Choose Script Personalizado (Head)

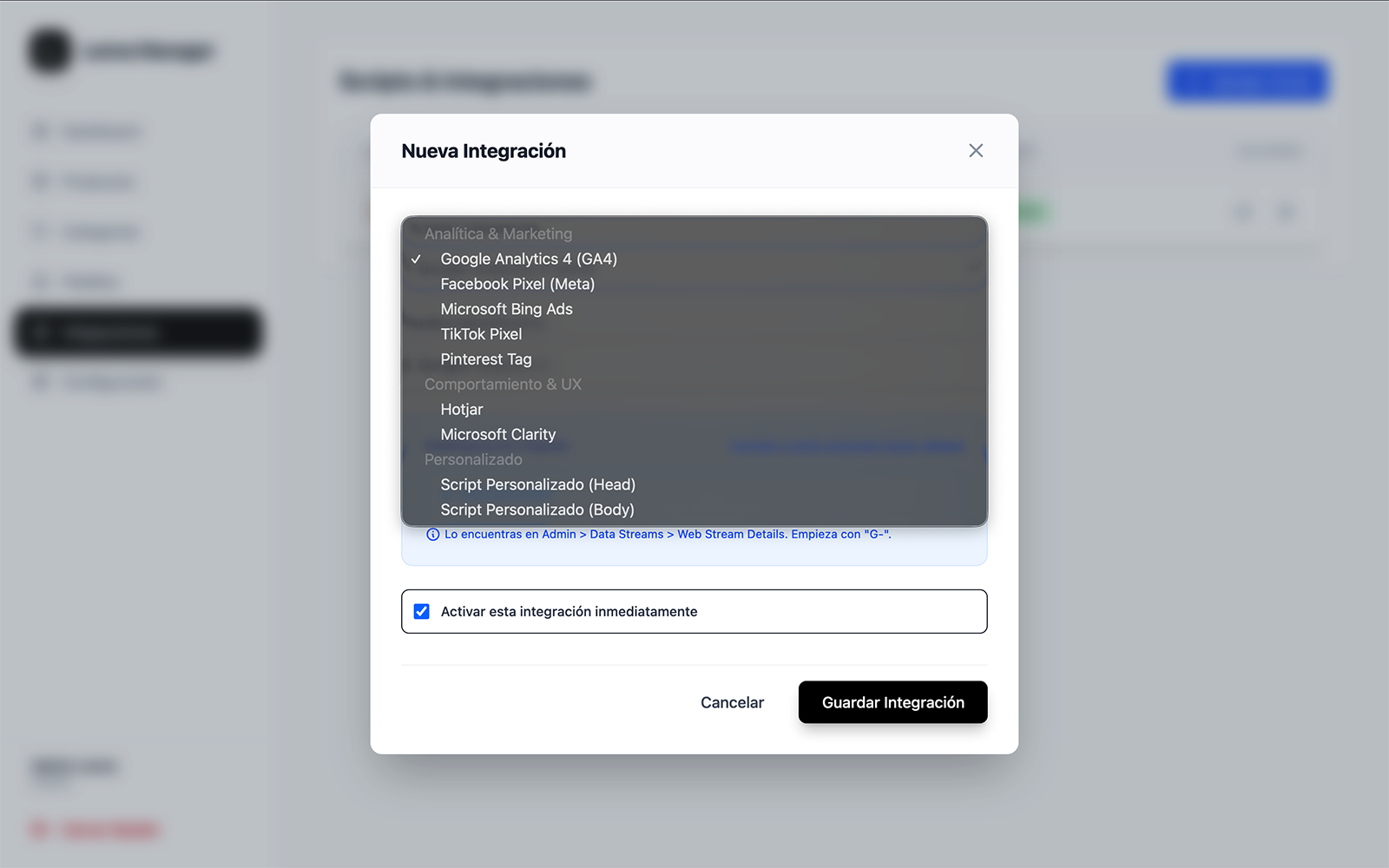[x=537, y=485]
